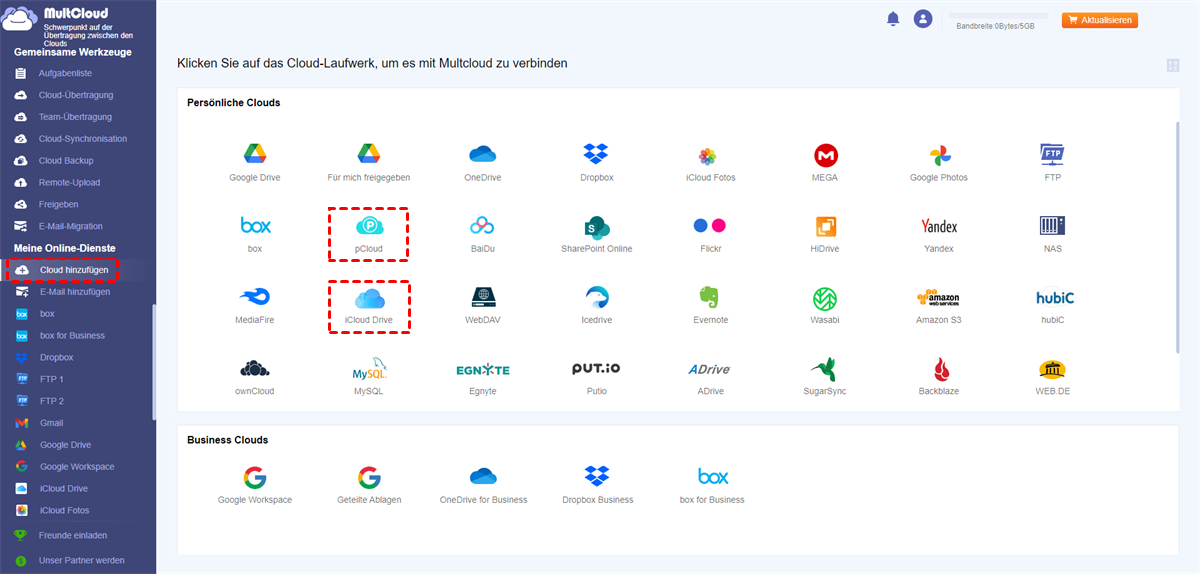Click E-Mail hinzufügen in the sidebar
1200x574 pixels.
pos(77,292)
